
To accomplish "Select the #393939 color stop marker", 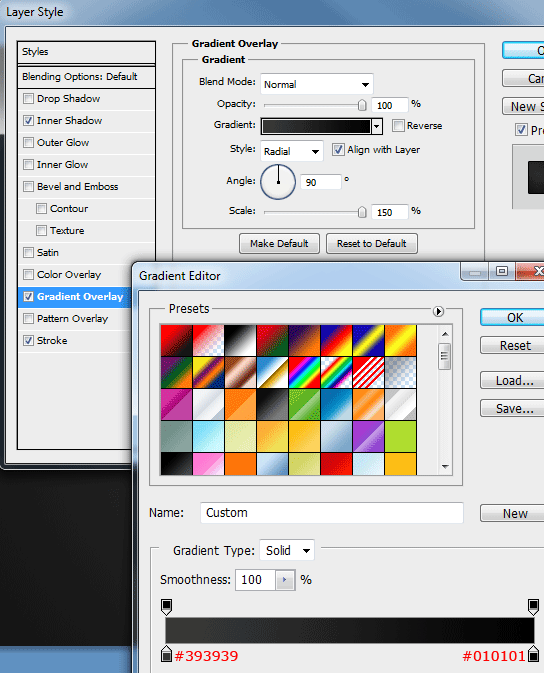I will tap(167, 654).
